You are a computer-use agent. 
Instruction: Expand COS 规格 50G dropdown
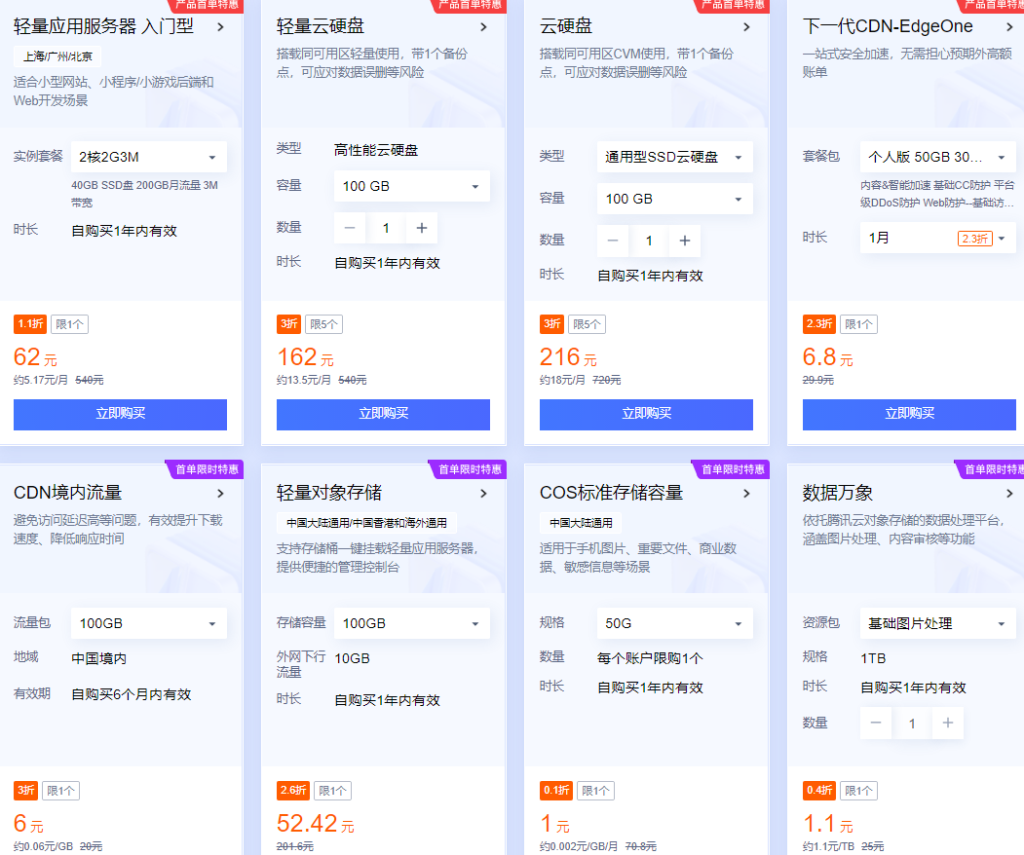[x=675, y=623]
